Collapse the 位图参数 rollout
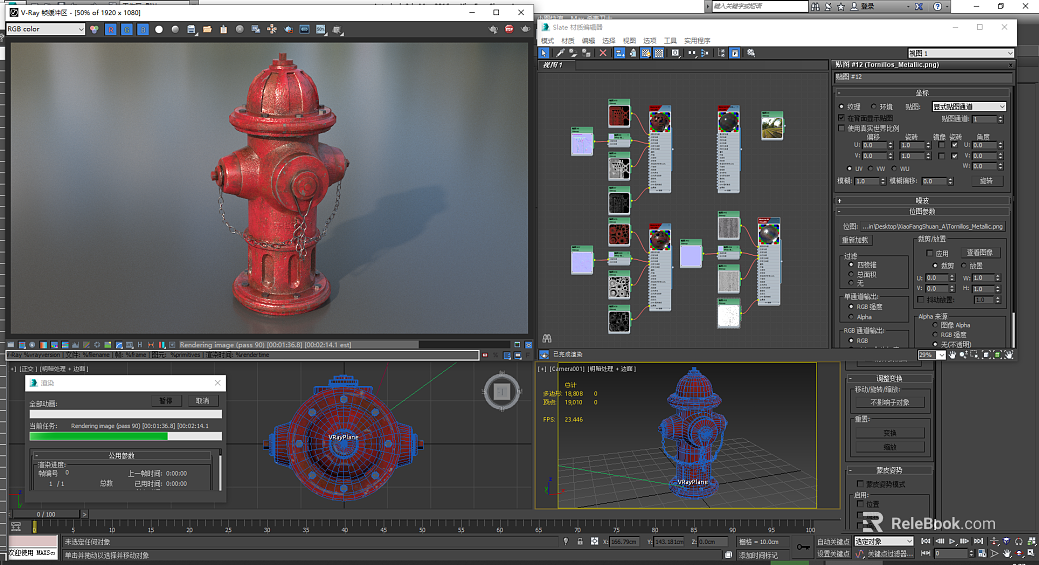The height and width of the screenshot is (565, 1039). [922, 211]
